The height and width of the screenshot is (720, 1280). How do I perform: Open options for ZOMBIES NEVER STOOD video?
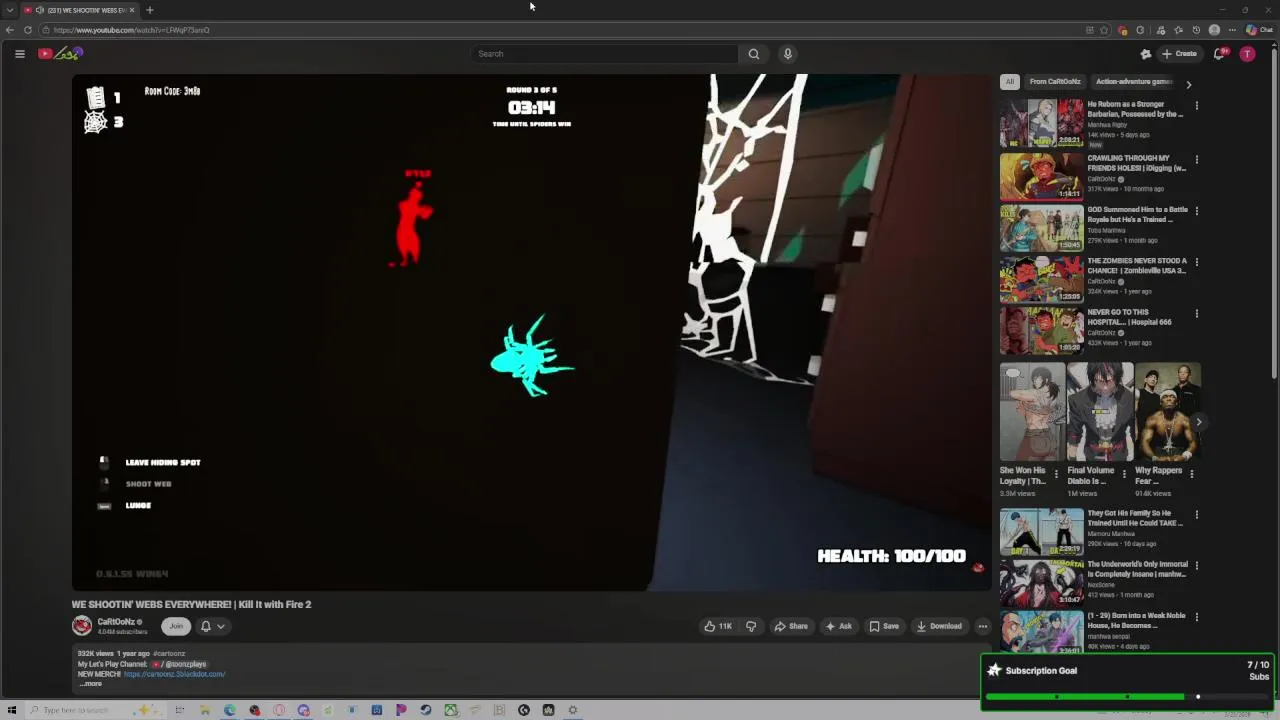pos(1196,262)
